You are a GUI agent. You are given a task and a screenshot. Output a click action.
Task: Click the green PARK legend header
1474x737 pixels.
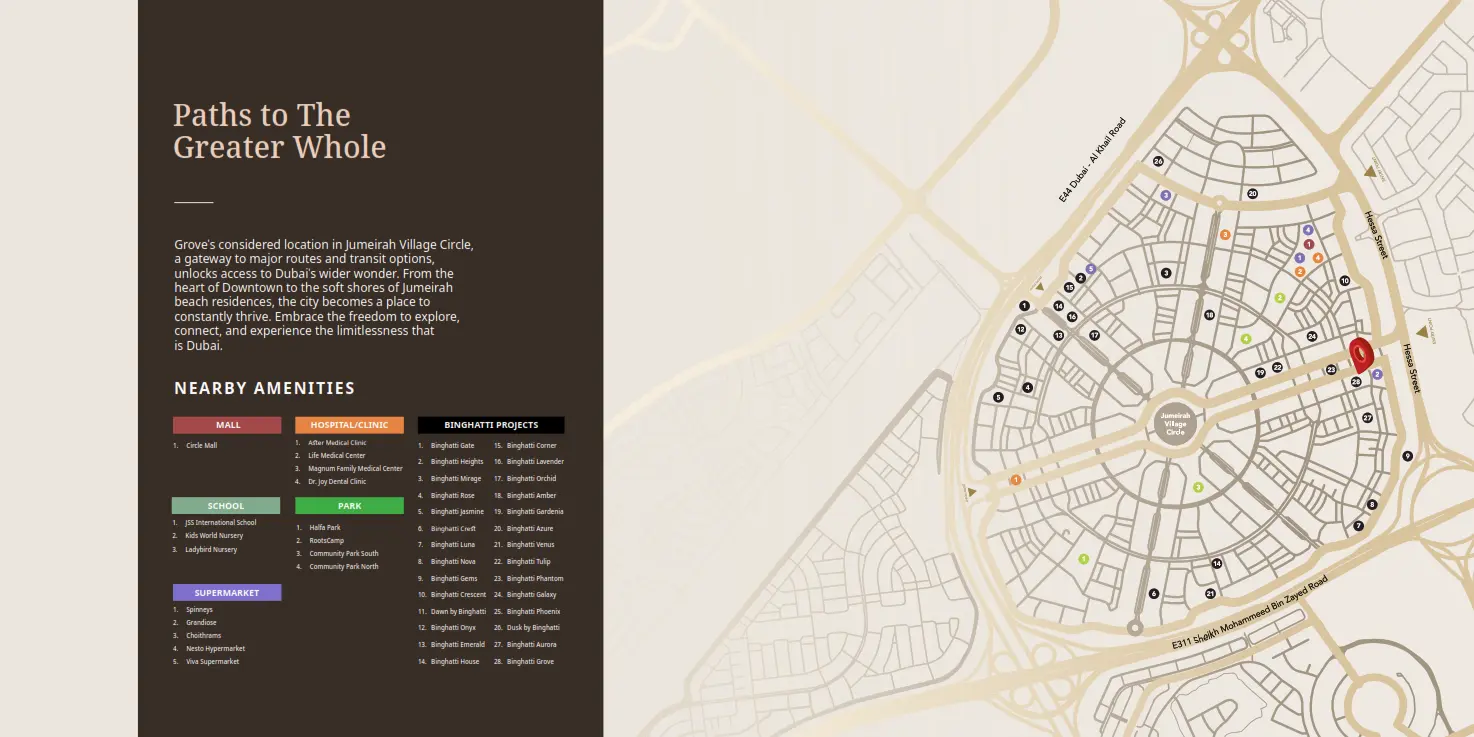(x=349, y=506)
